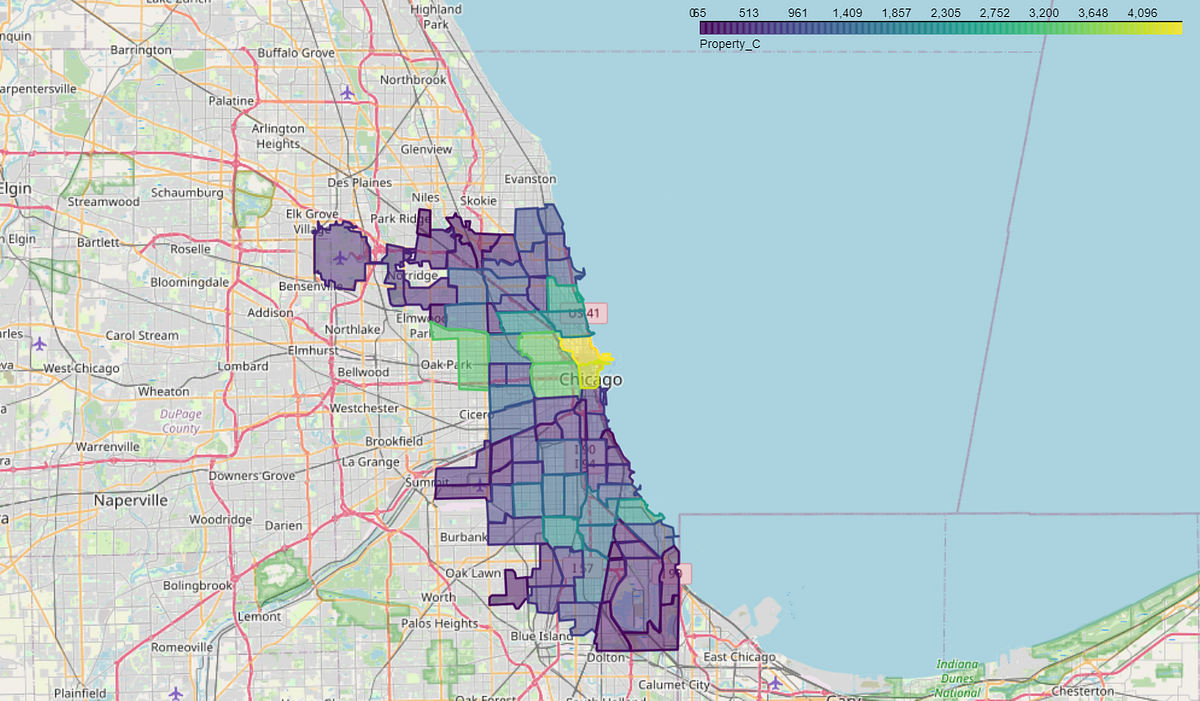Click the plane icon near Northbrook
1200x701 pixels.
click(x=348, y=93)
